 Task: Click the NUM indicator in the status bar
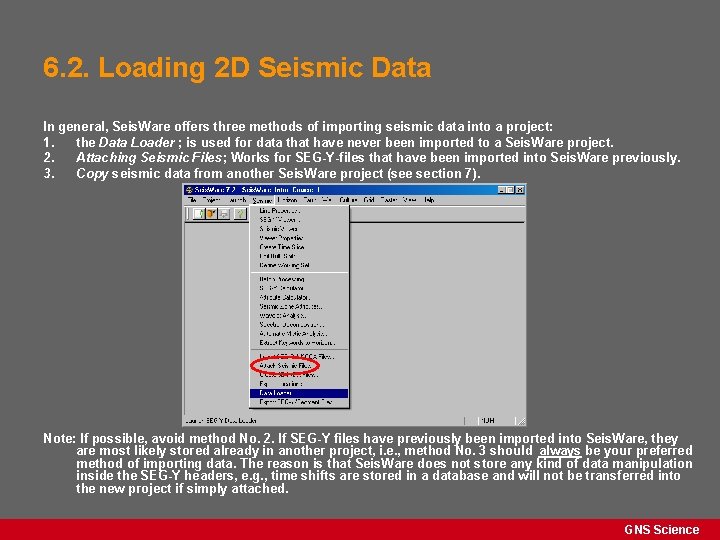[x=488, y=421]
